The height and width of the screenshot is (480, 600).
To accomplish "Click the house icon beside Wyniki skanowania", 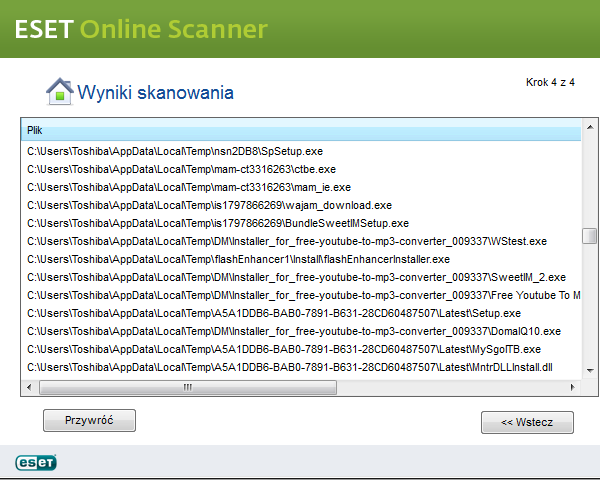I will (x=59, y=91).
